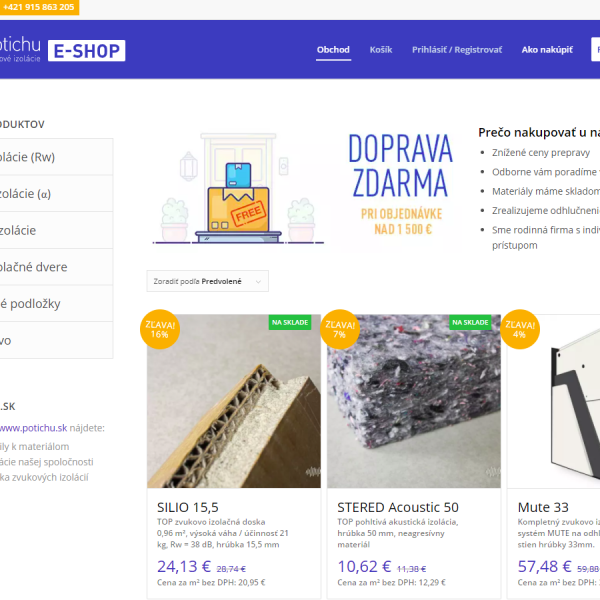Click the 4% ZĽAVA discount badge
600x600 pixels.
pyautogui.click(x=520, y=329)
